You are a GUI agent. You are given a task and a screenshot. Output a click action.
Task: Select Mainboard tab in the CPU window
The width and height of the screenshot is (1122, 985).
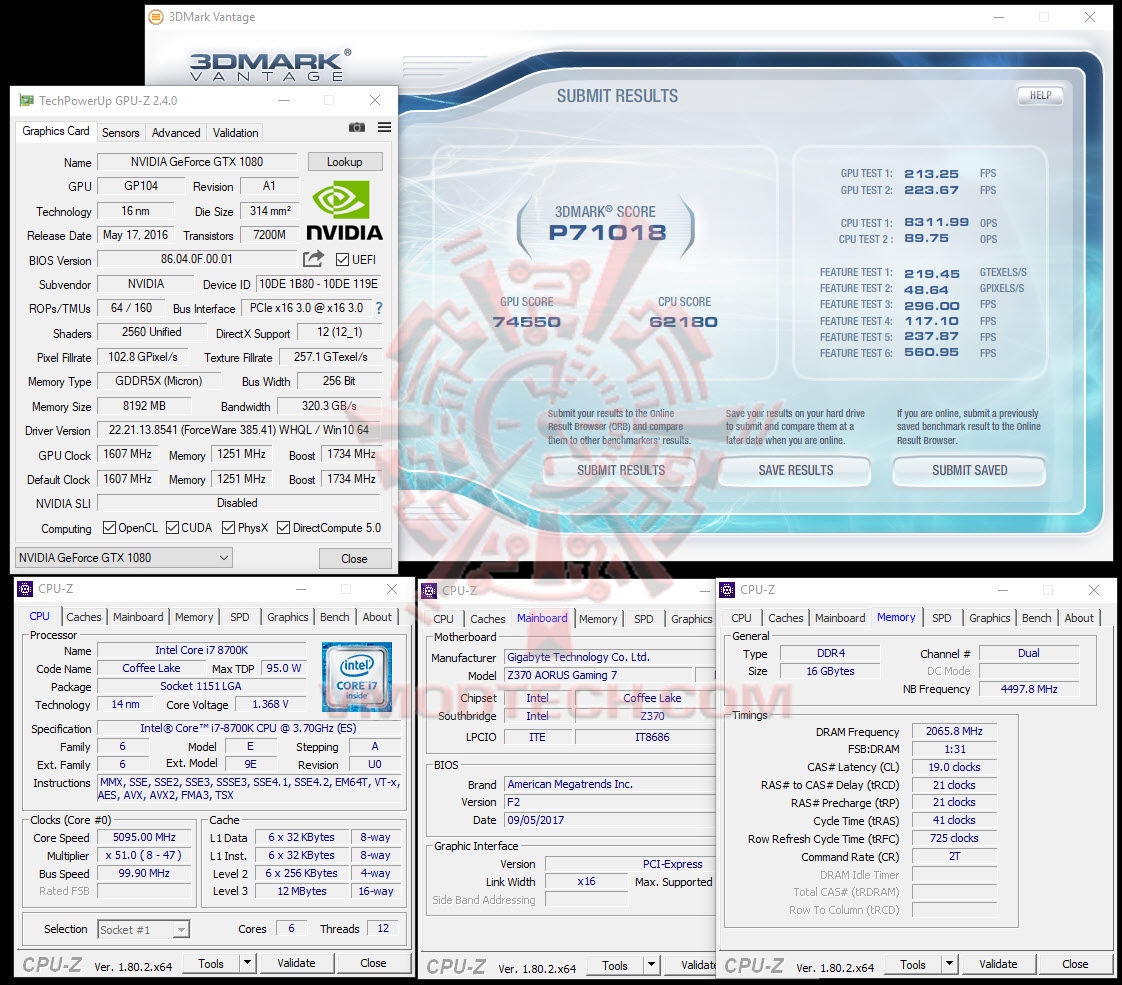(138, 617)
